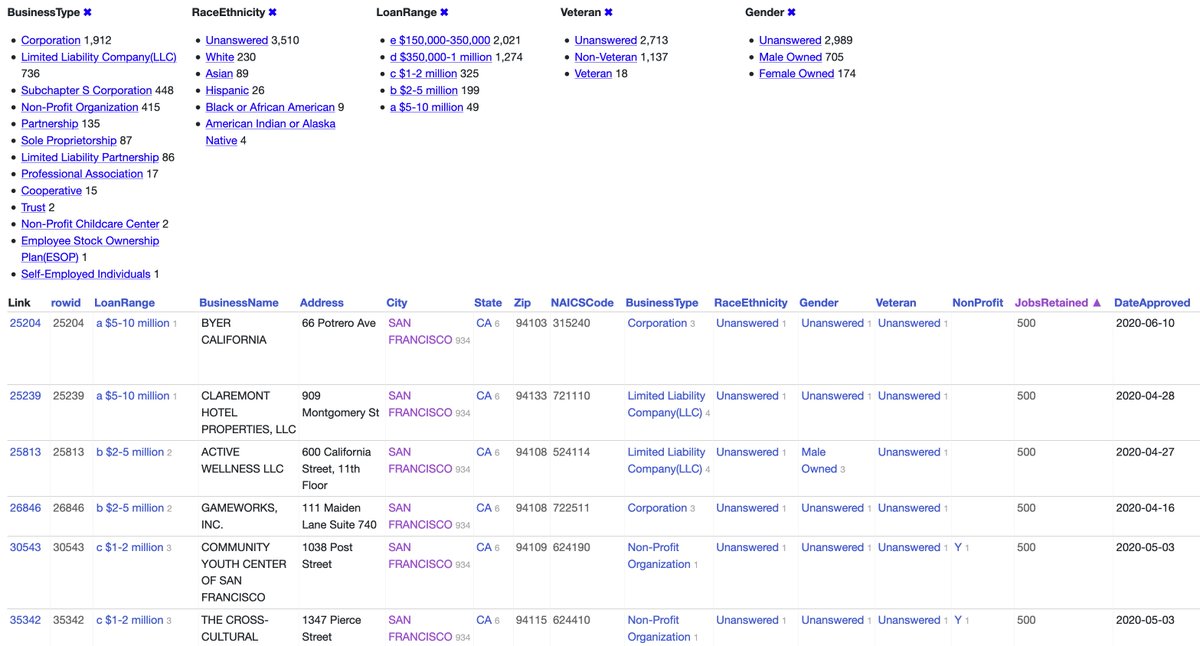
Task: Filter Gender facet by Unanswered
Action: pos(790,40)
